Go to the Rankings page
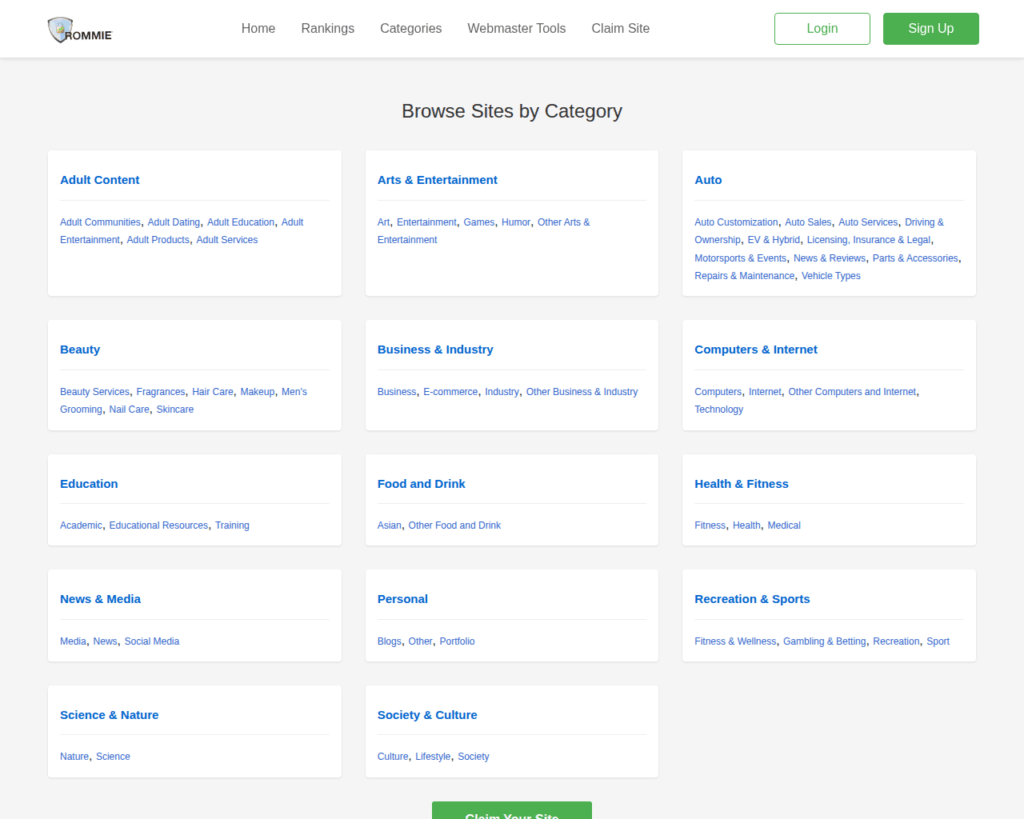The height and width of the screenshot is (819, 1024). (327, 28)
